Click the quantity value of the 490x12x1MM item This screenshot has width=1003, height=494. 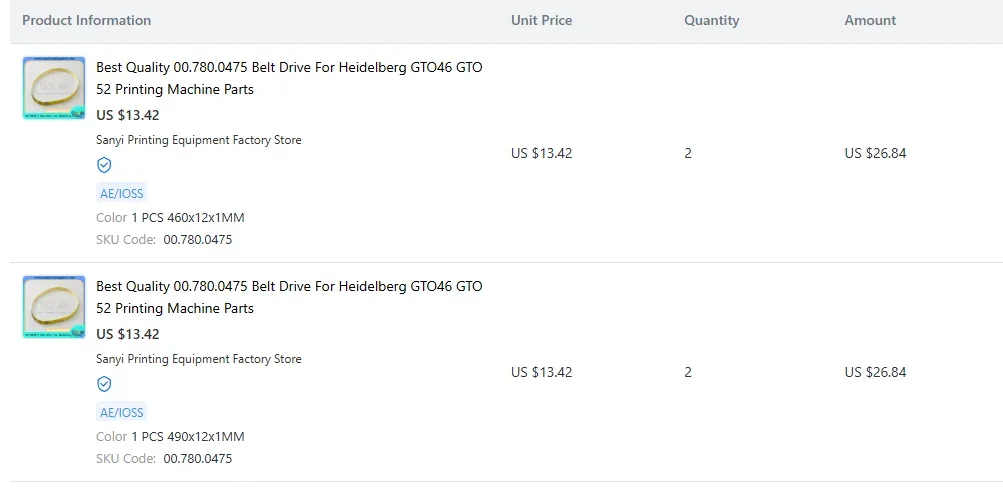coord(688,372)
